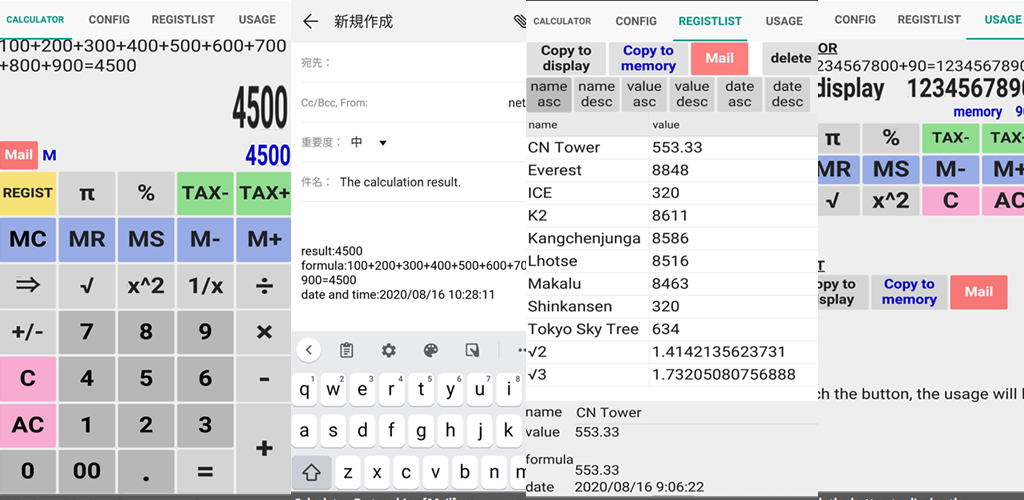
Task: Open USAGE tab in the registlist screen
Action: pyautogui.click(x=784, y=21)
